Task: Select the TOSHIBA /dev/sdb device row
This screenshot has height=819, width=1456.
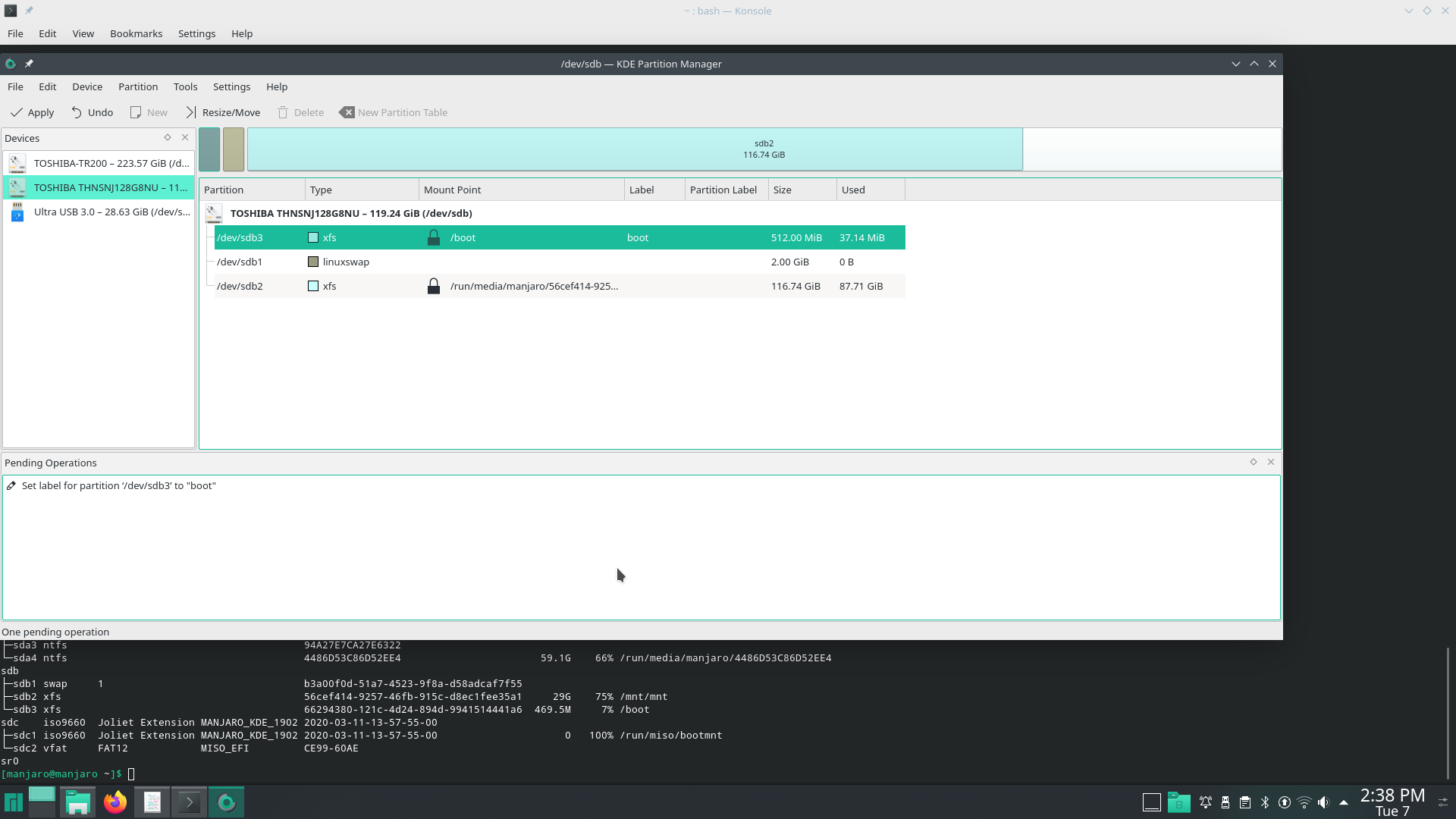Action: coord(350,213)
